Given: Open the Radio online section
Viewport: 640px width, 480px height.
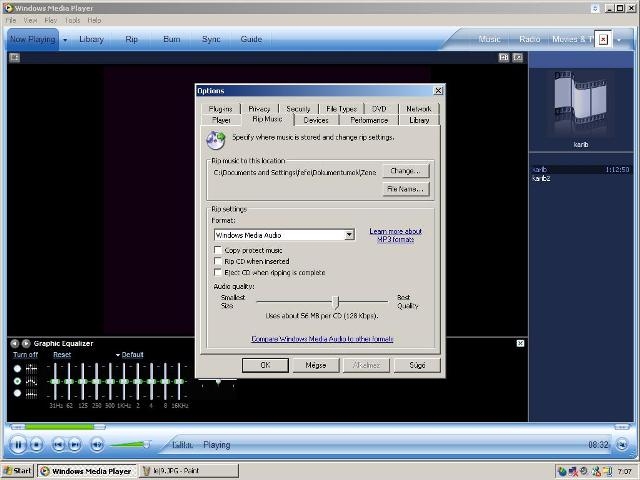Looking at the screenshot, I should pos(529,39).
